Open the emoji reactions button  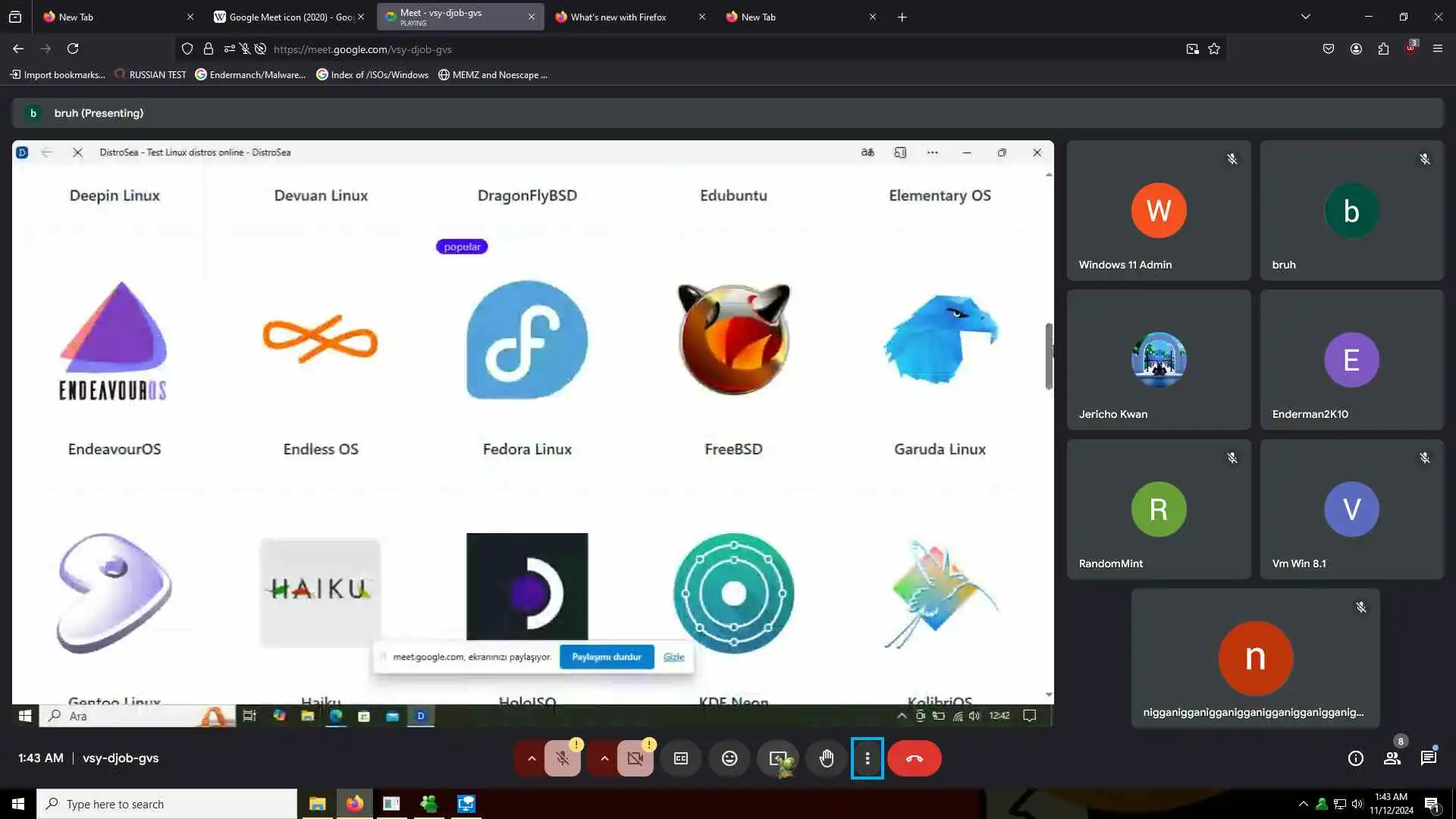click(730, 758)
